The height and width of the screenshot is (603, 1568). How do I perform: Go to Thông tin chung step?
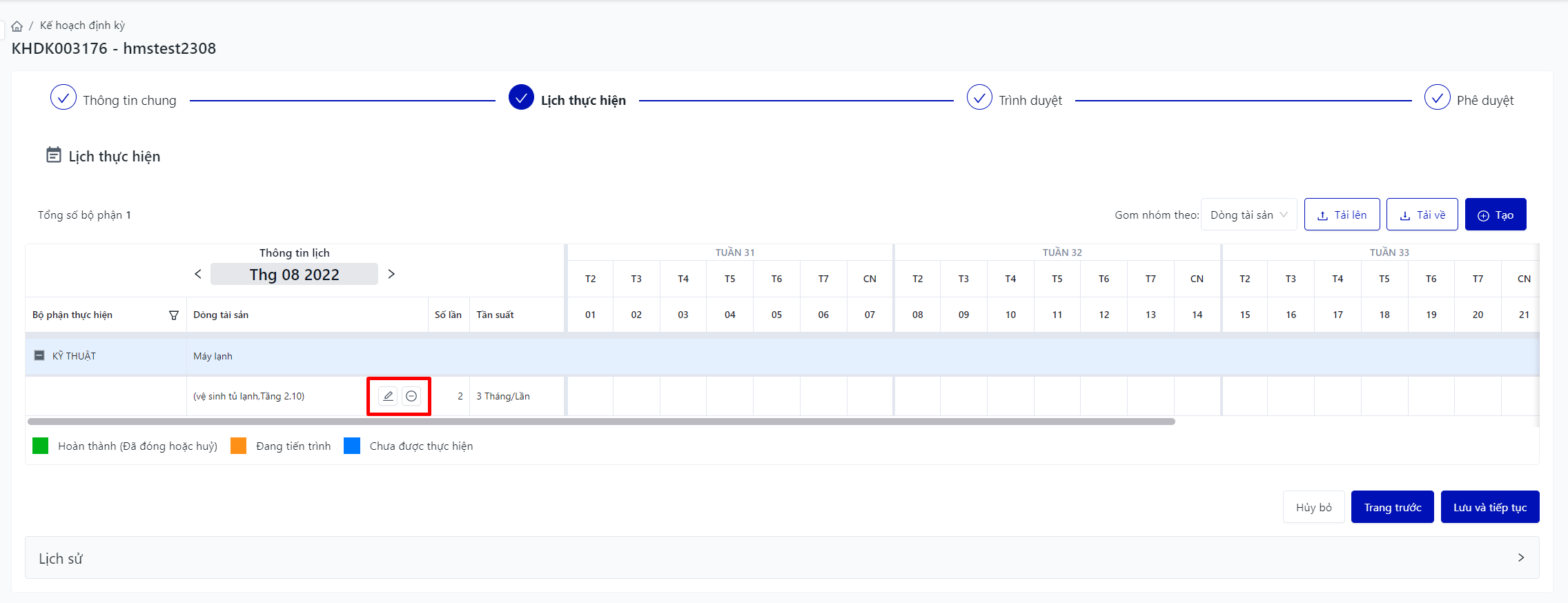tap(63, 98)
